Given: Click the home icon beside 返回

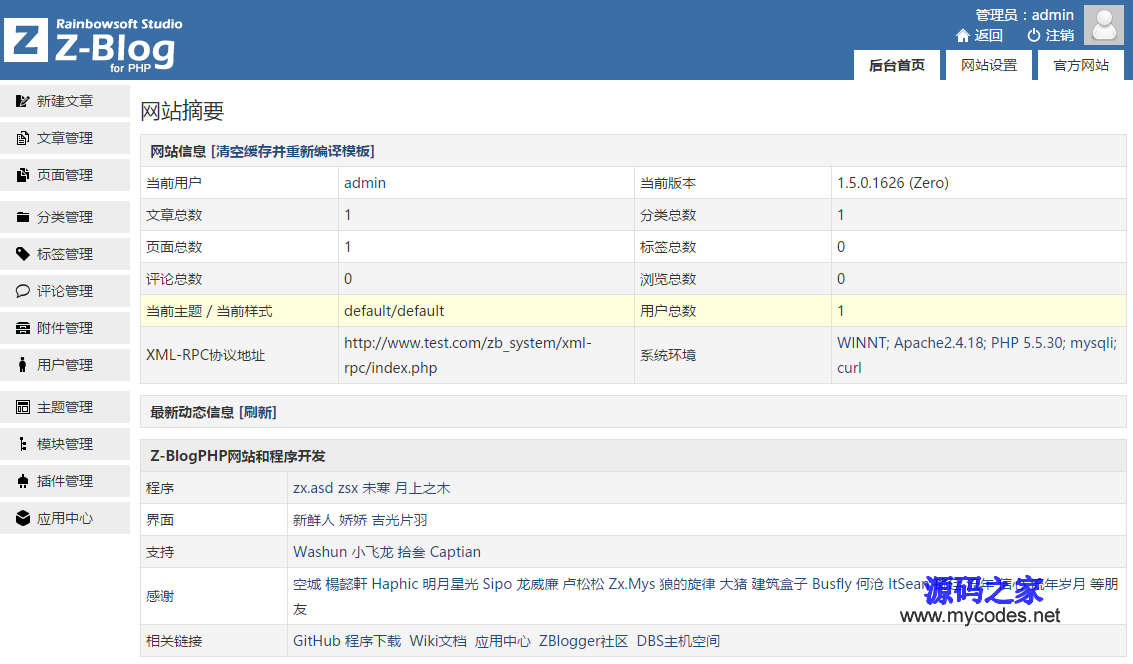Looking at the screenshot, I should [962, 35].
